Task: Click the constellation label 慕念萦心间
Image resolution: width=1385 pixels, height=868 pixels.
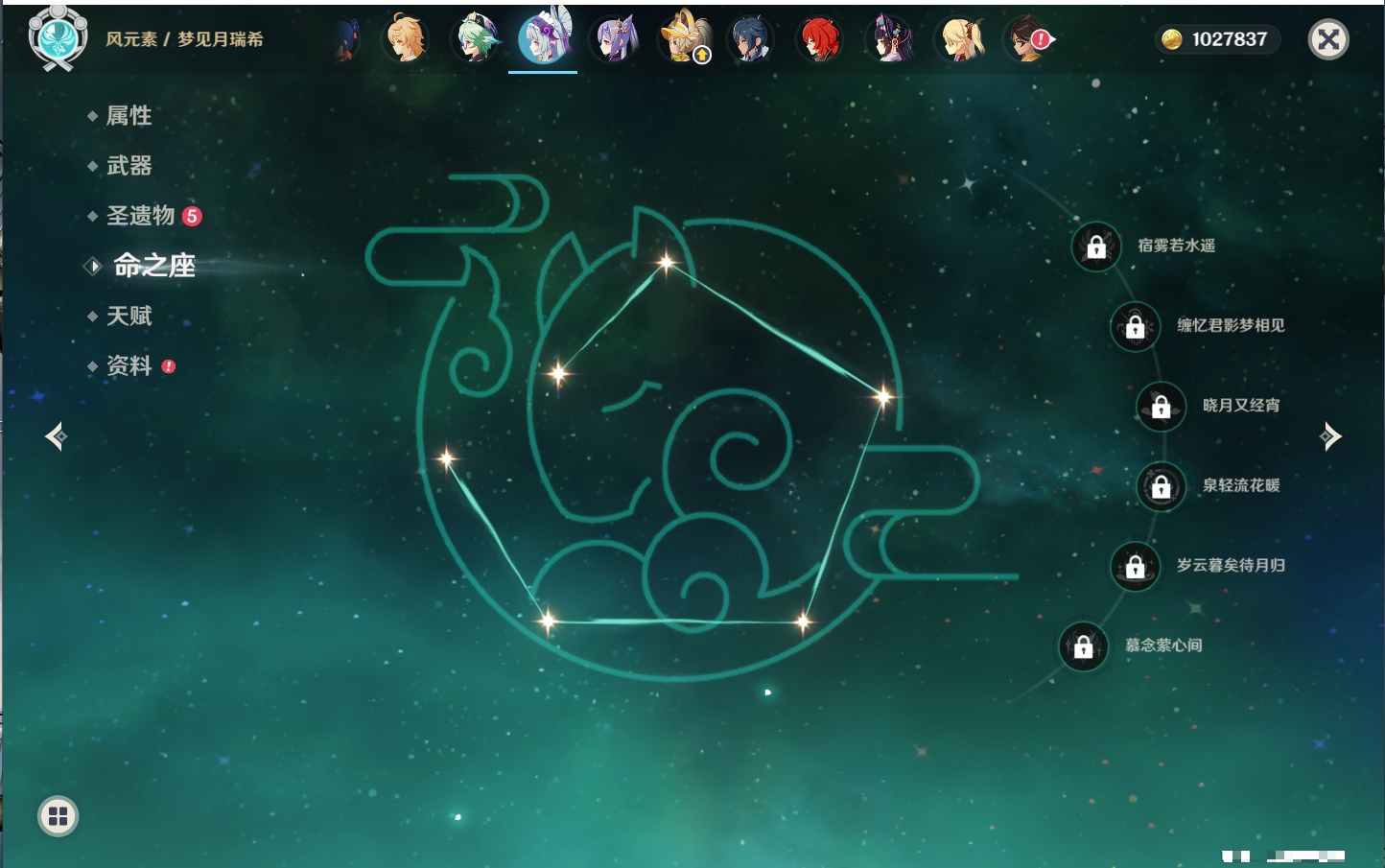Action: (x=1163, y=645)
